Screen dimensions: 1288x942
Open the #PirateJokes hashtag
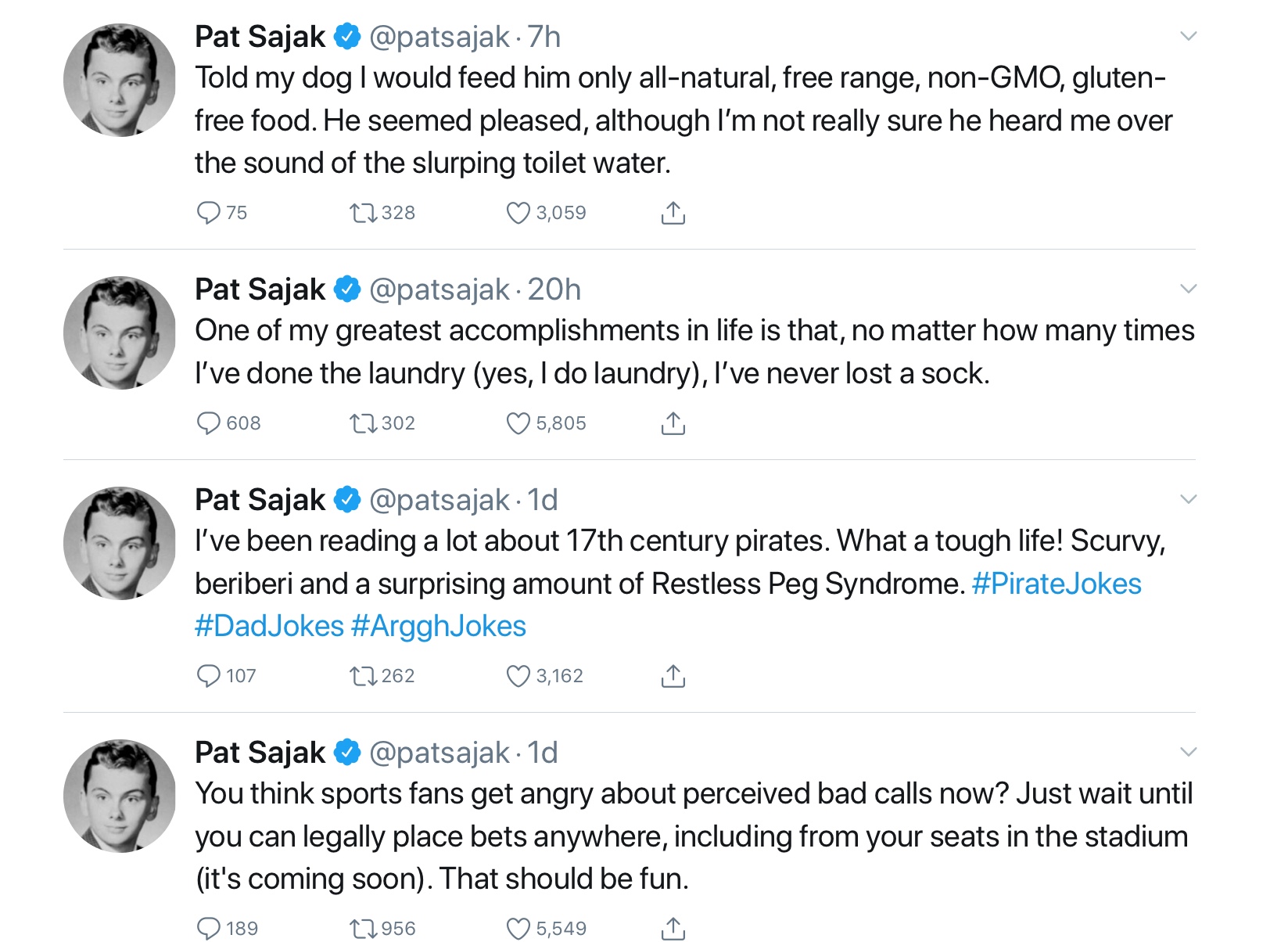[1056, 584]
